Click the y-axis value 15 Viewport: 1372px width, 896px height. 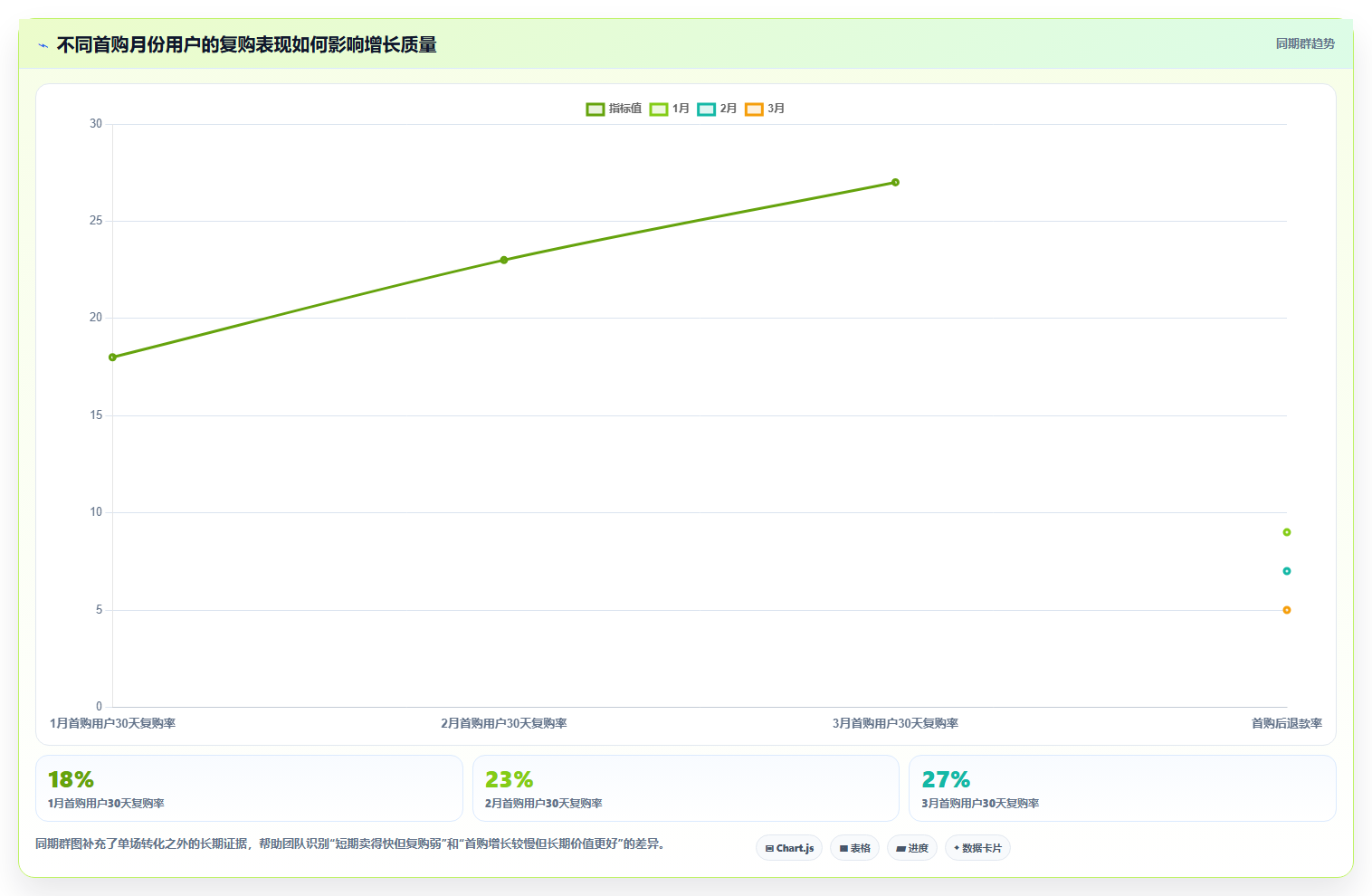click(x=96, y=415)
